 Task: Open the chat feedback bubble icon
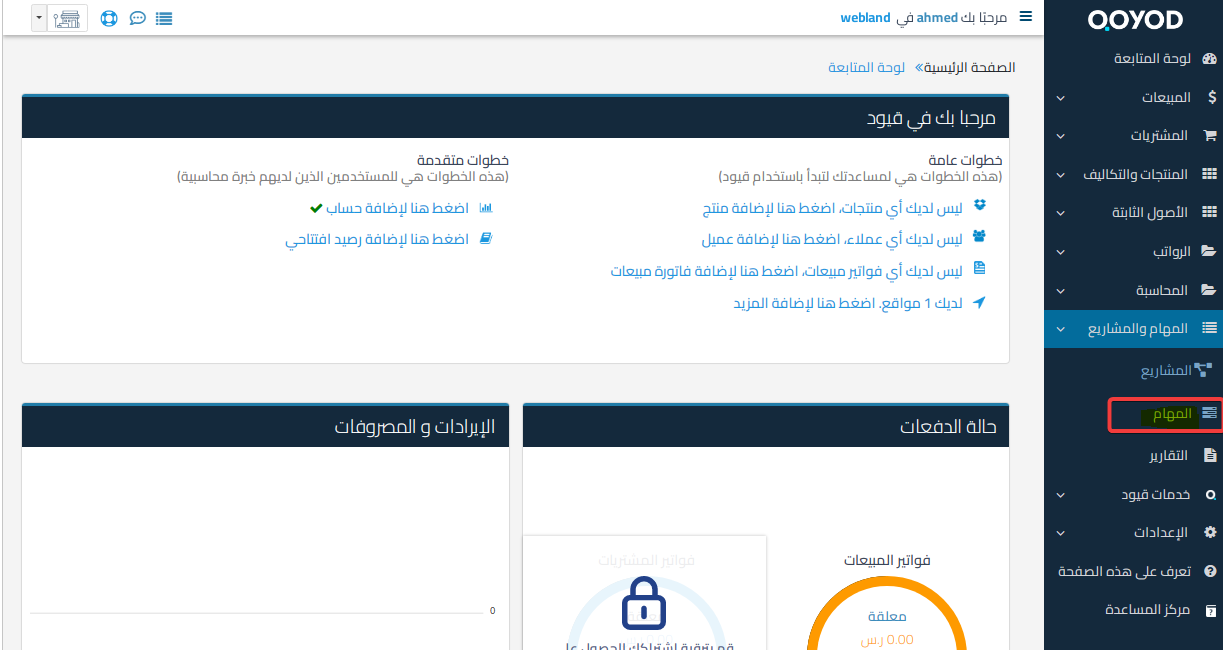tap(137, 17)
